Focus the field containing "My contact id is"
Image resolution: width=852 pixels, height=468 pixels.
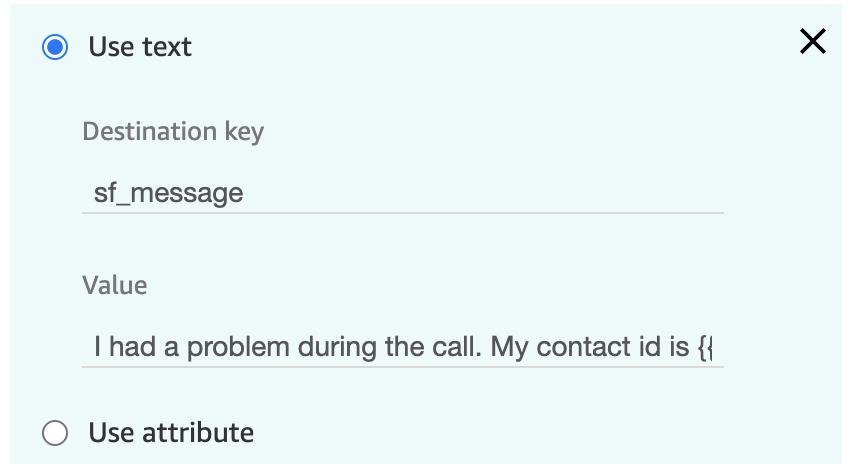pyautogui.click(x=403, y=347)
